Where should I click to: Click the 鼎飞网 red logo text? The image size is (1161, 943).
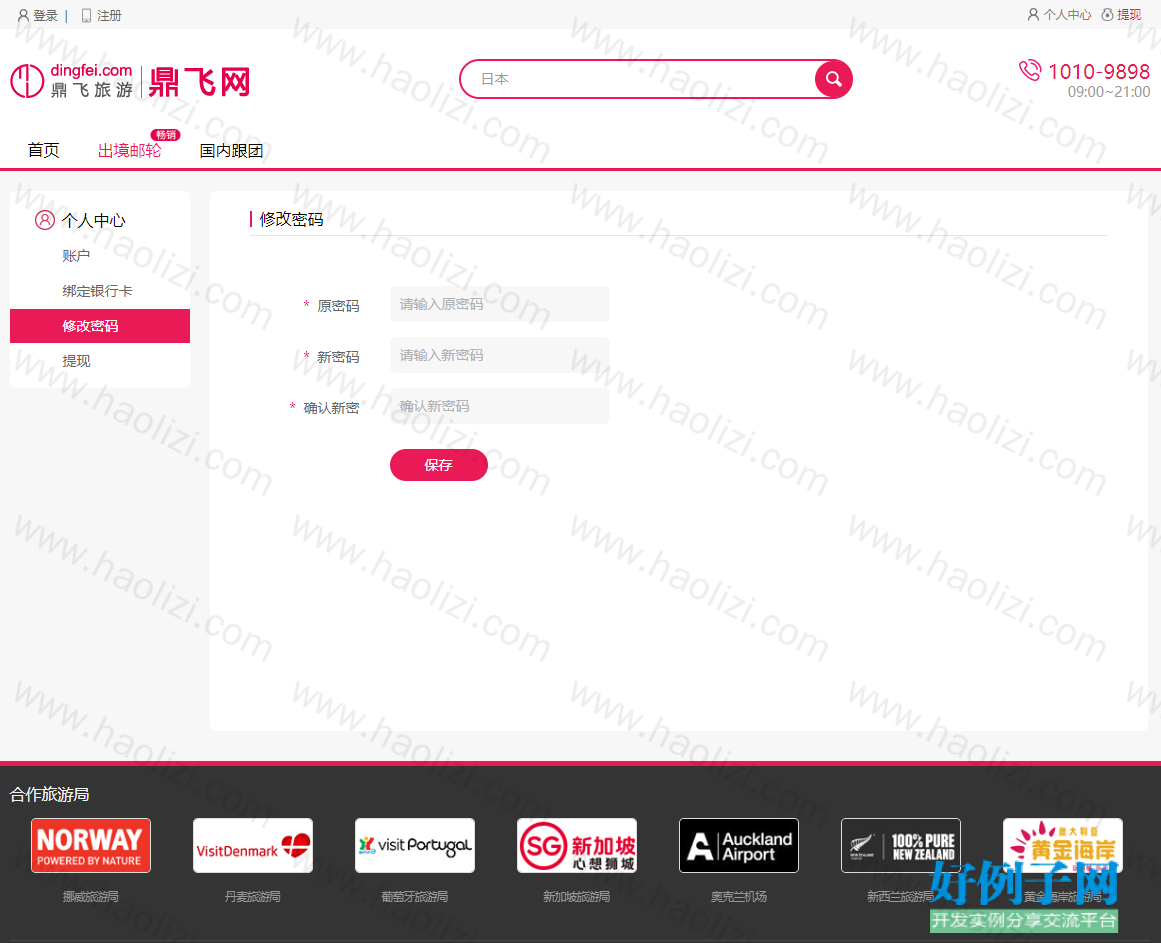point(200,81)
